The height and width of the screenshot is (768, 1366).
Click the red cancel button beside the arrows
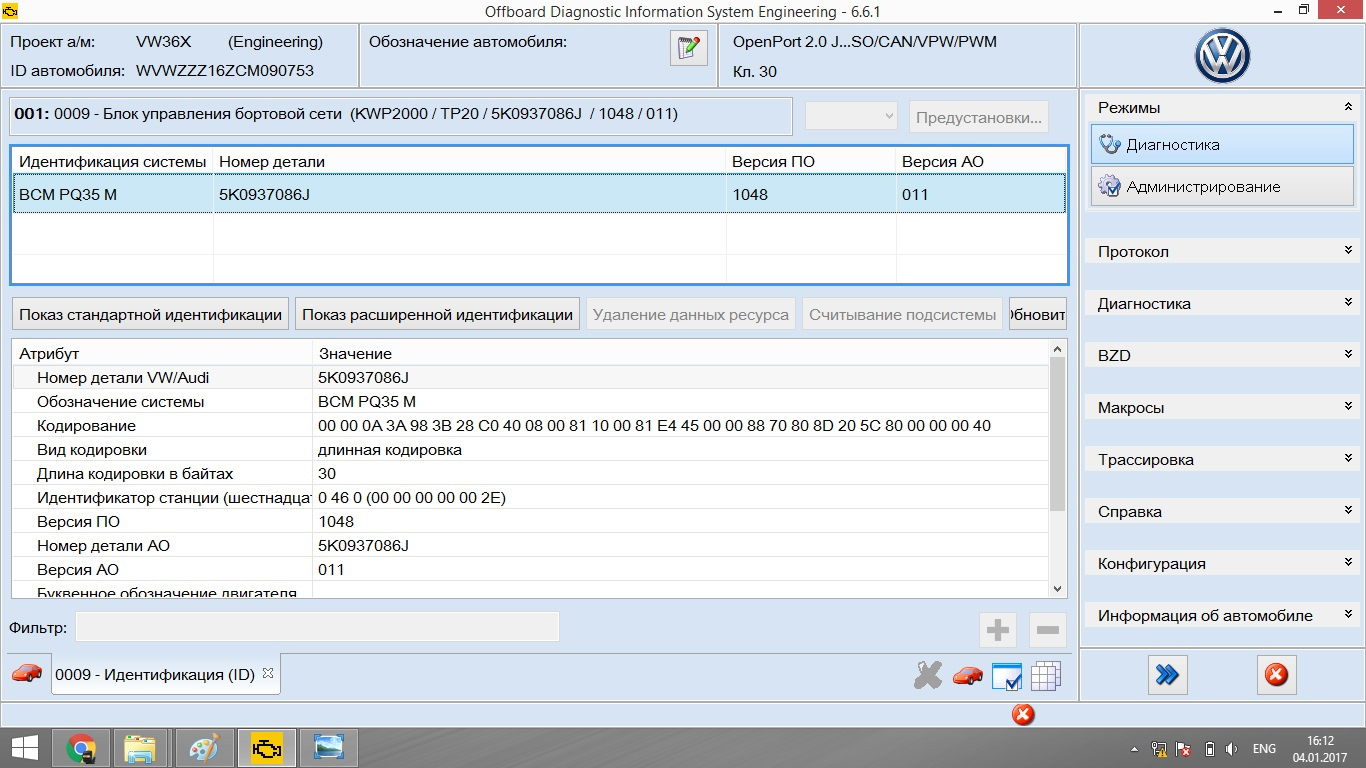[1276, 675]
